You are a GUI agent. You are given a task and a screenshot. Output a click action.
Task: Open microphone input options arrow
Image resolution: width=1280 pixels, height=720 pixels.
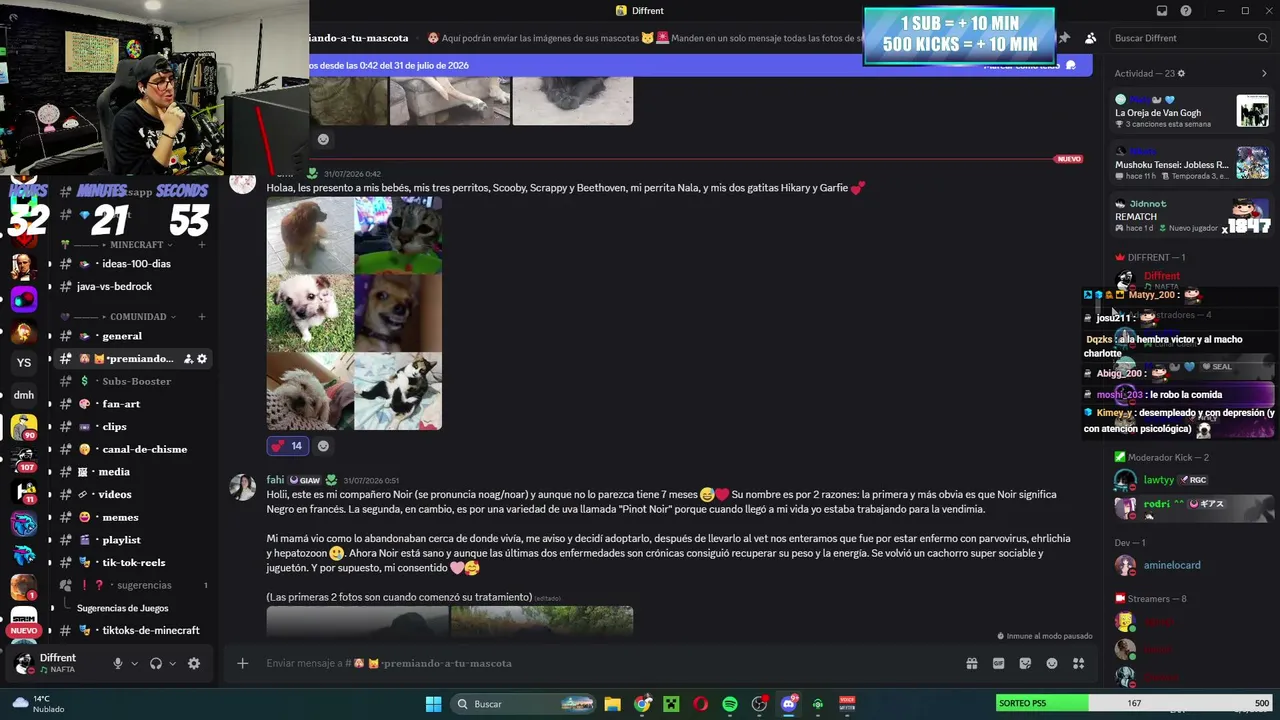click(134, 663)
